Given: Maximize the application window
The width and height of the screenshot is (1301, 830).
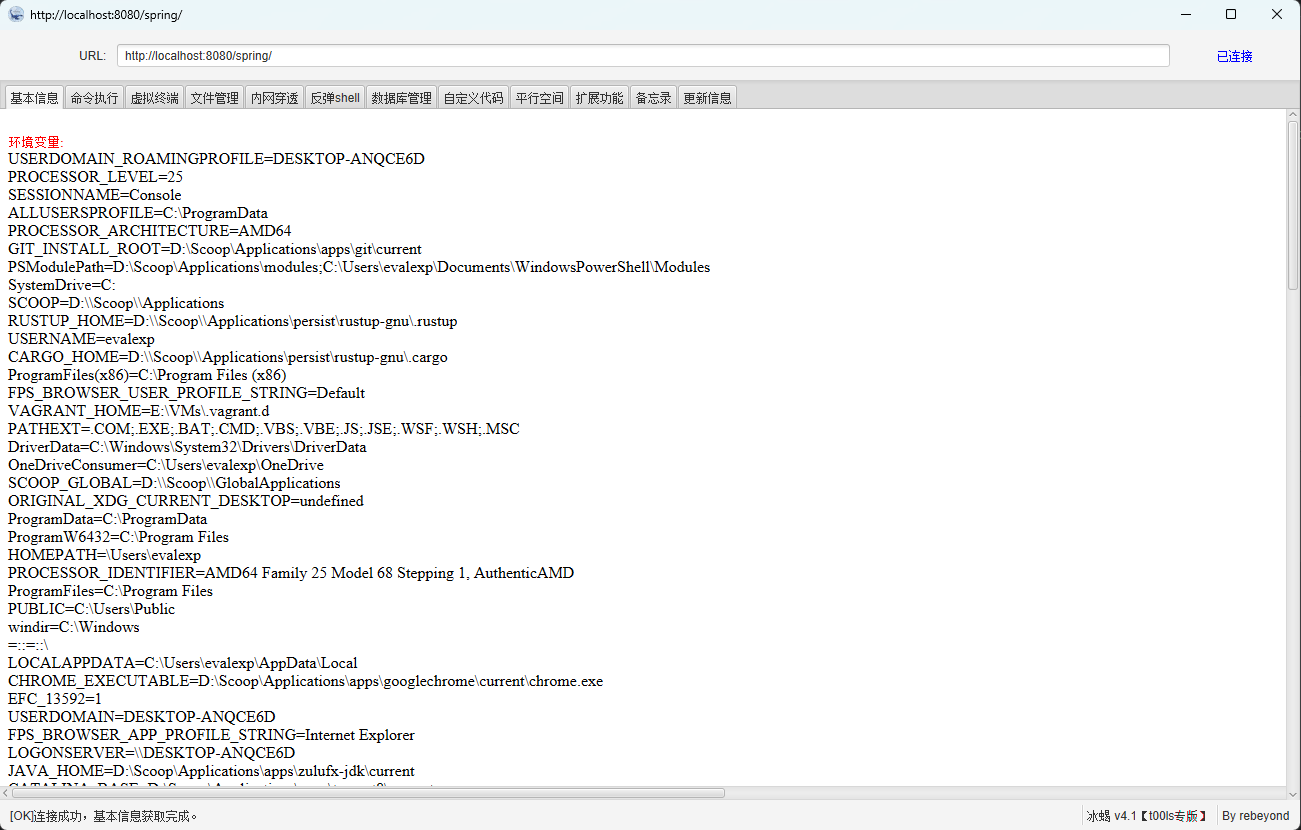Looking at the screenshot, I should coord(1231,15).
